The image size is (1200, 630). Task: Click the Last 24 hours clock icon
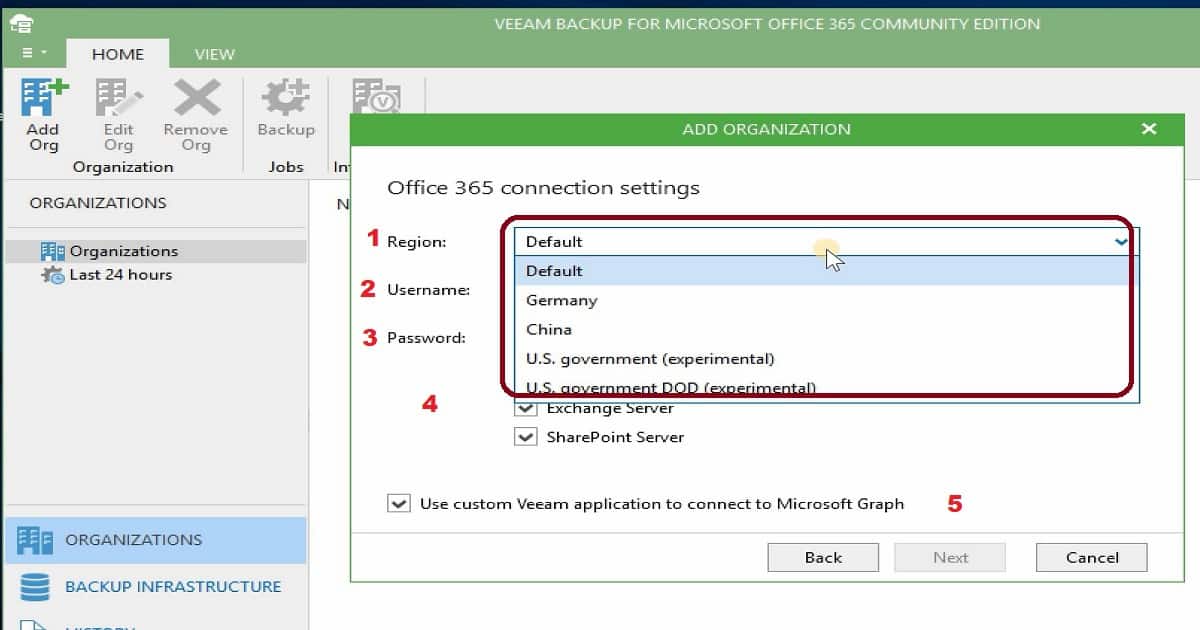point(52,274)
